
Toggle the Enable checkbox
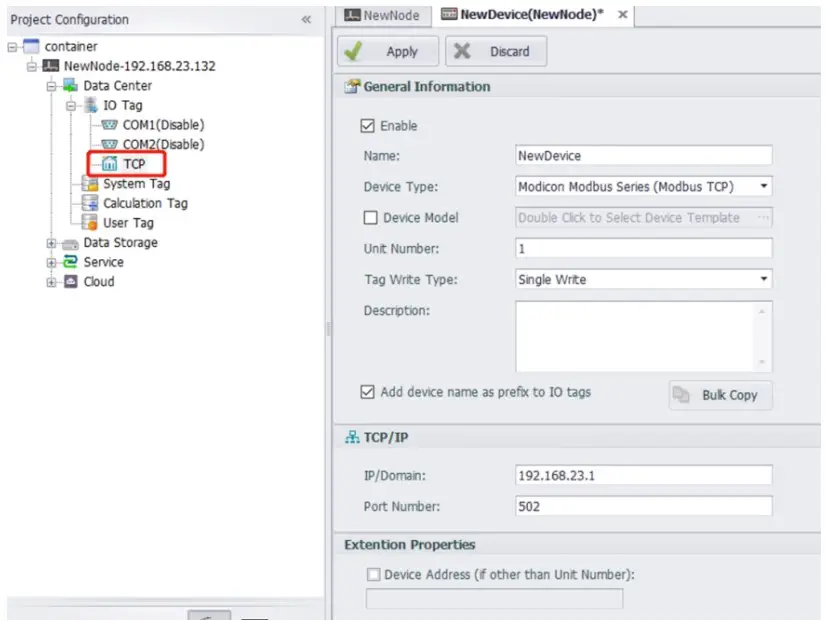[x=367, y=126]
